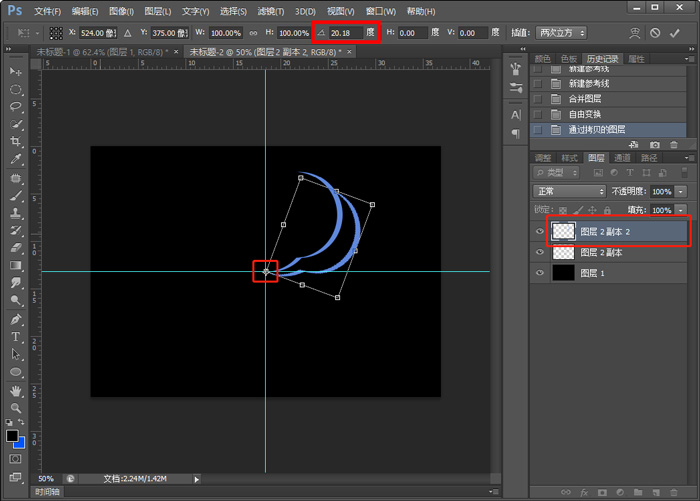This screenshot has width=700, height=501.
Task: Select the Ellipse shape tool
Action: 16,372
